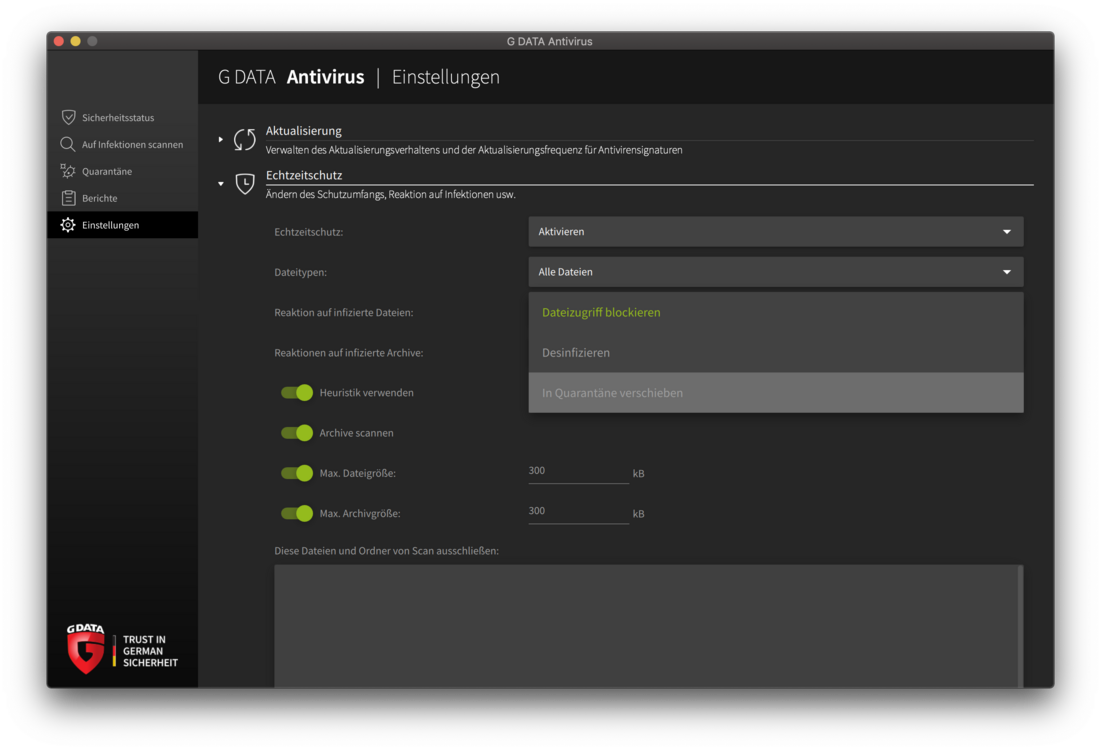Image resolution: width=1101 pixels, height=750 pixels.
Task: Select Einstellungen in the sidebar
Action: click(x=123, y=225)
